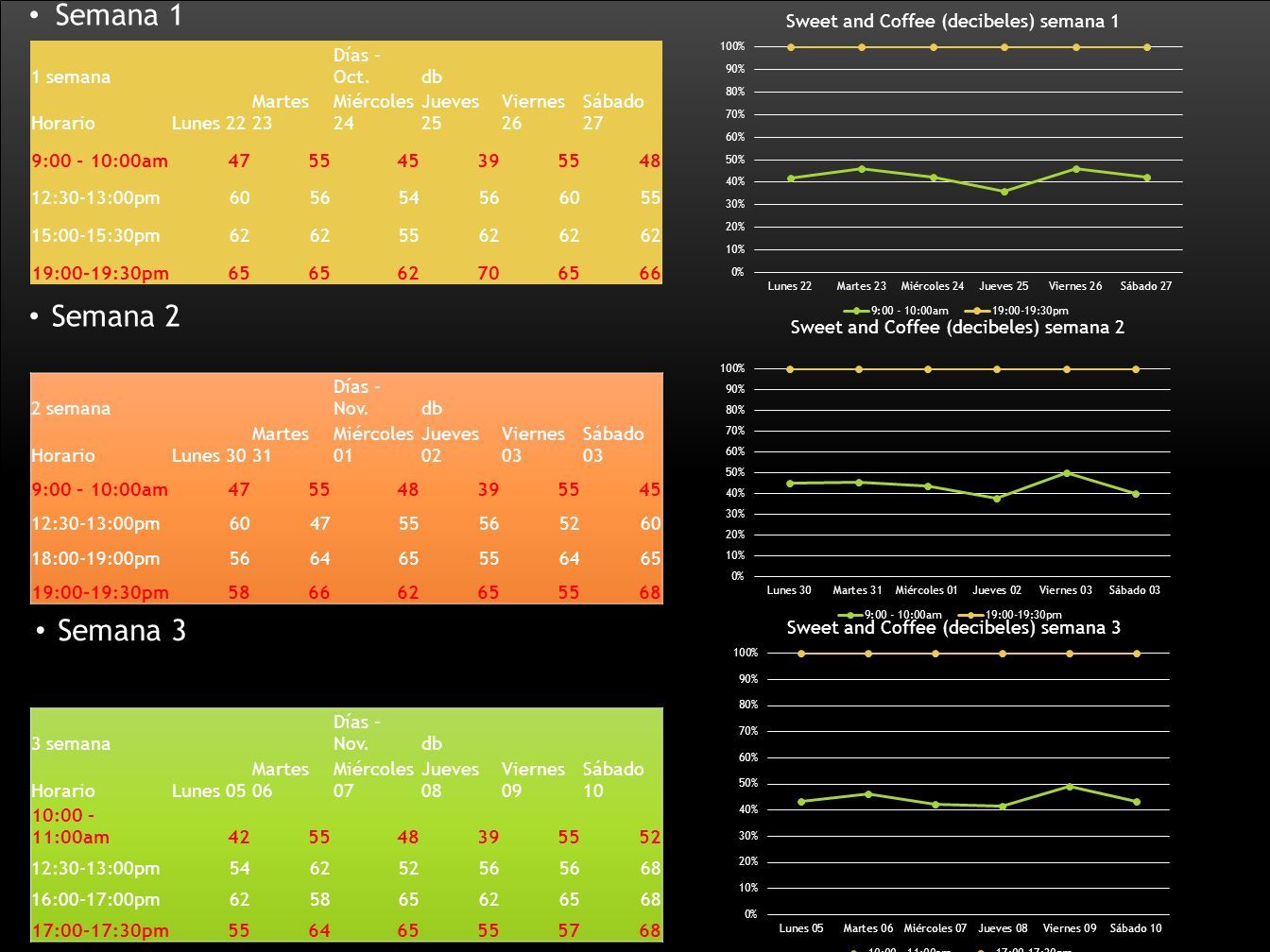Click the value 57 in the green week 3 table
Image resolution: width=1270 pixels, height=952 pixels.
(569, 930)
